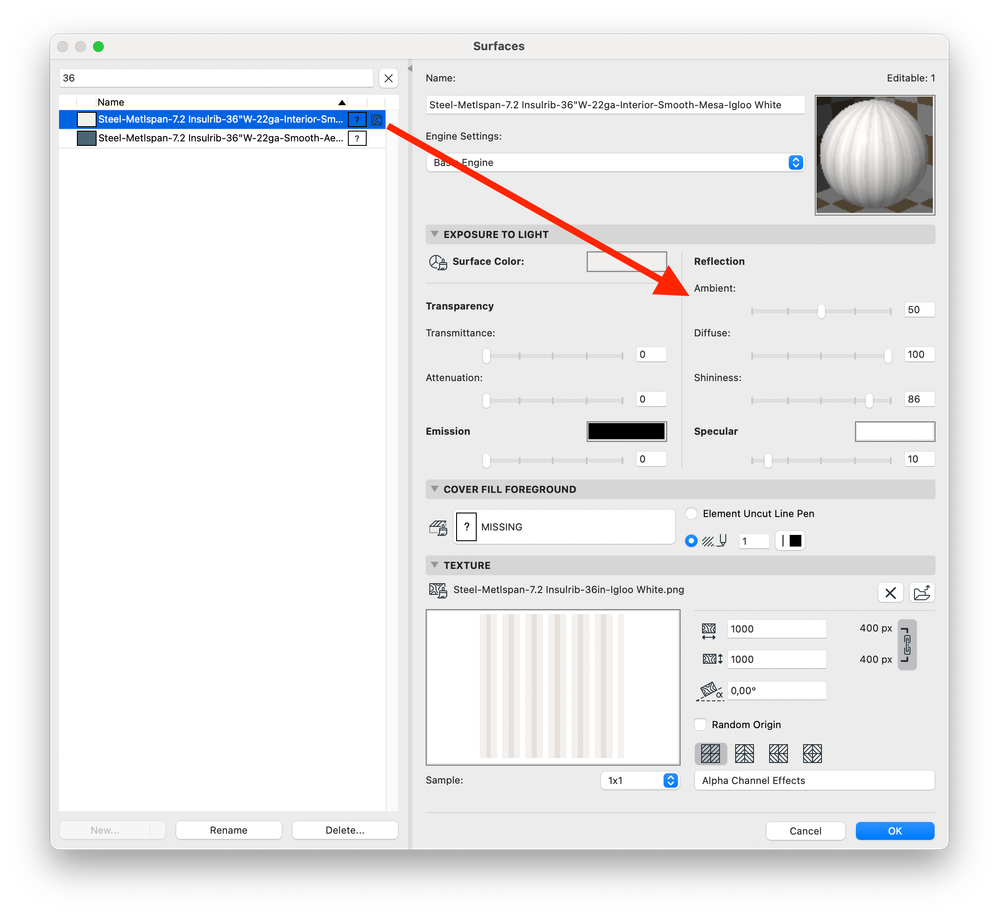Open Alpha Channel Effects
Image resolution: width=999 pixels, height=916 pixels.
[814, 781]
